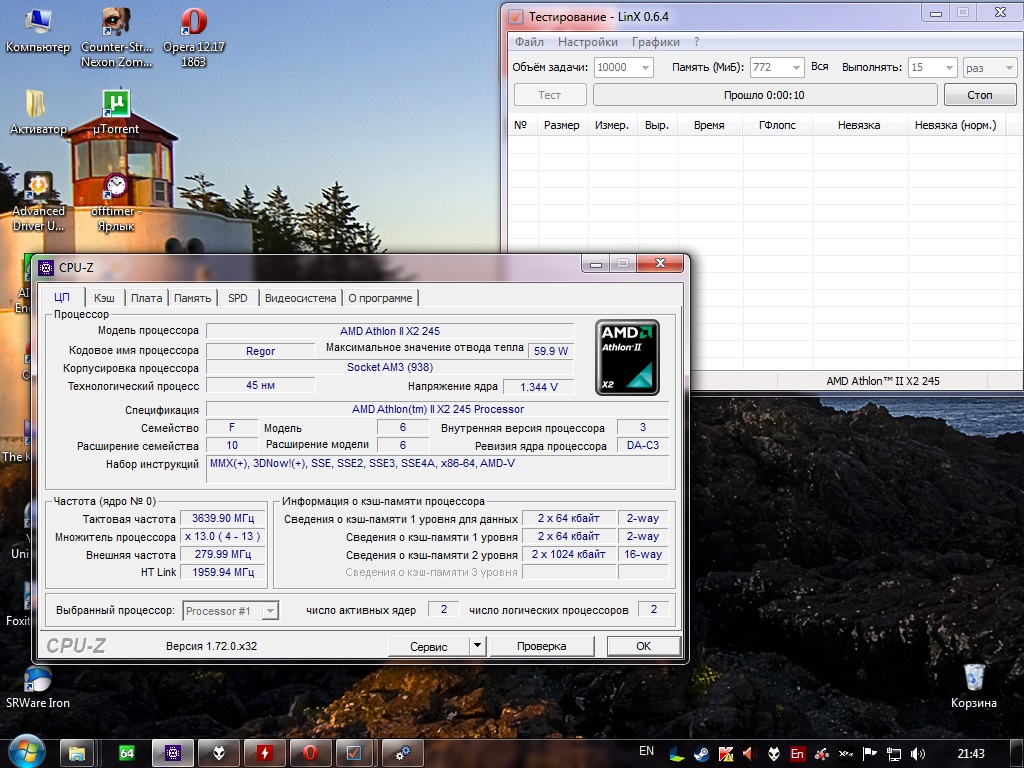
Task: Click the Невязка (норм.) column header
Action: pos(955,125)
